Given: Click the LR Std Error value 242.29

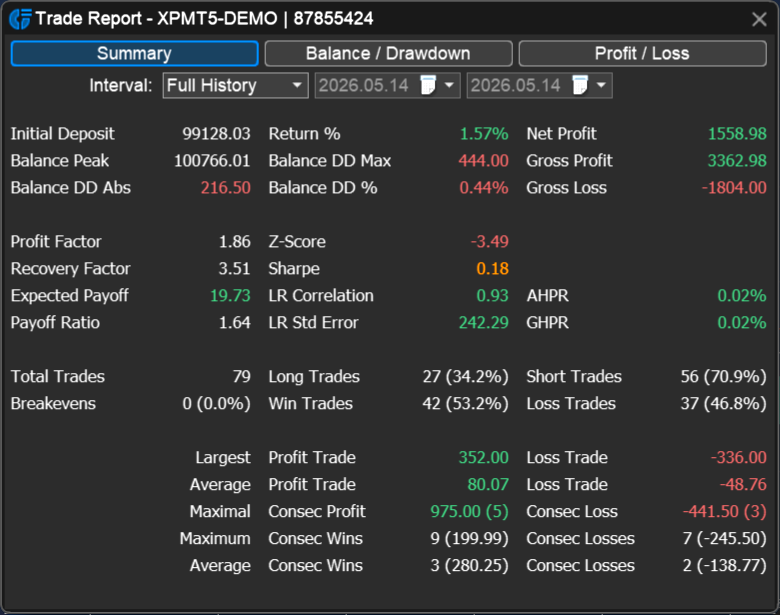Looking at the screenshot, I should click(484, 322).
